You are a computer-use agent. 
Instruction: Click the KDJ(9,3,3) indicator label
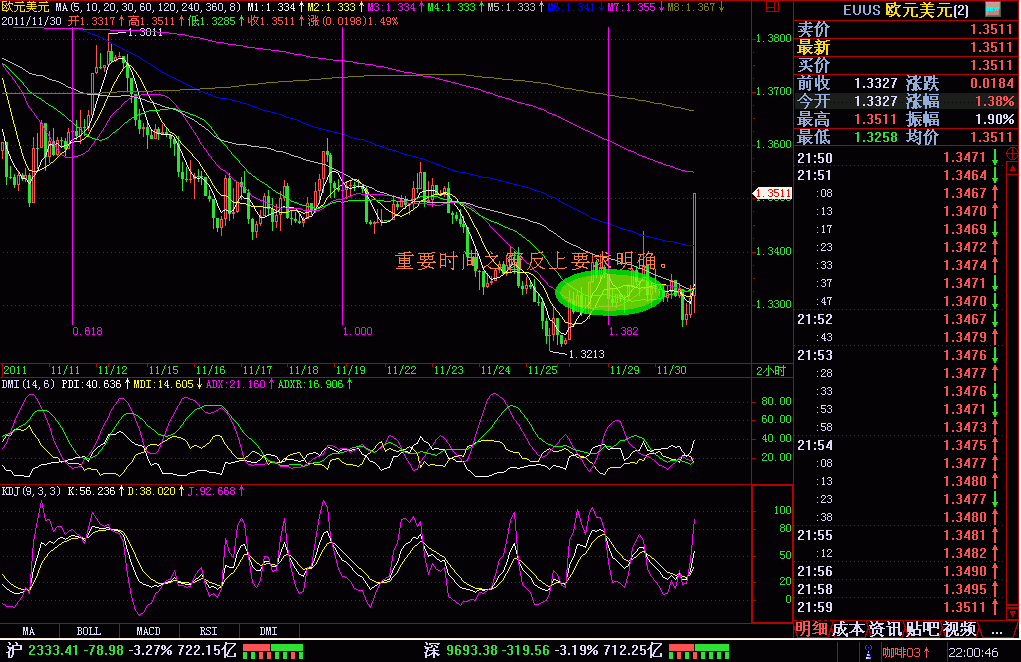[x=31, y=491]
